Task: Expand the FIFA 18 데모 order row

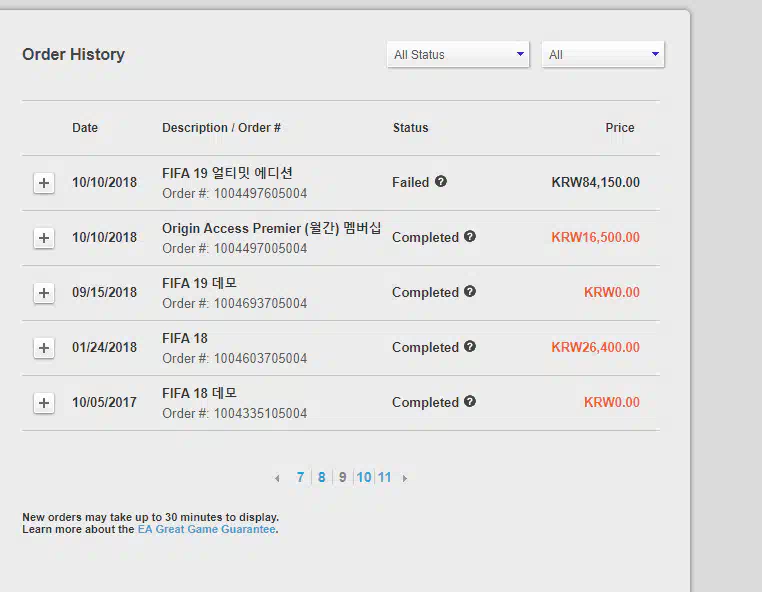Action: pyautogui.click(x=44, y=402)
